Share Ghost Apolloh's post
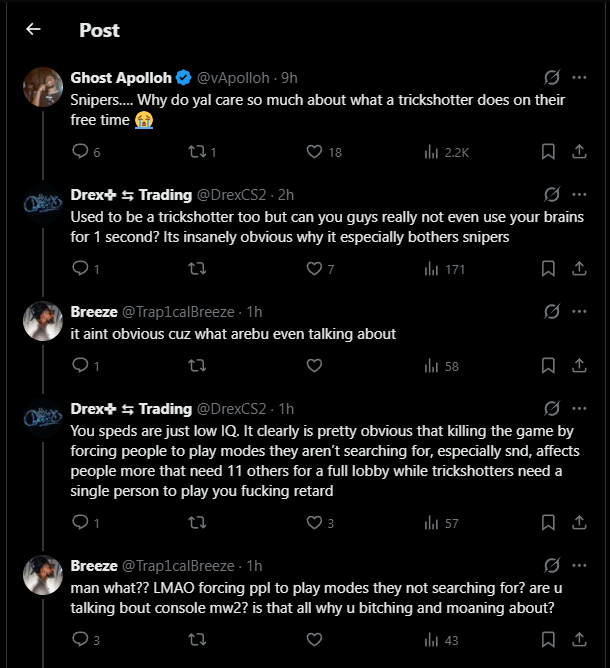Screen dimensions: 610x668 click(579, 152)
